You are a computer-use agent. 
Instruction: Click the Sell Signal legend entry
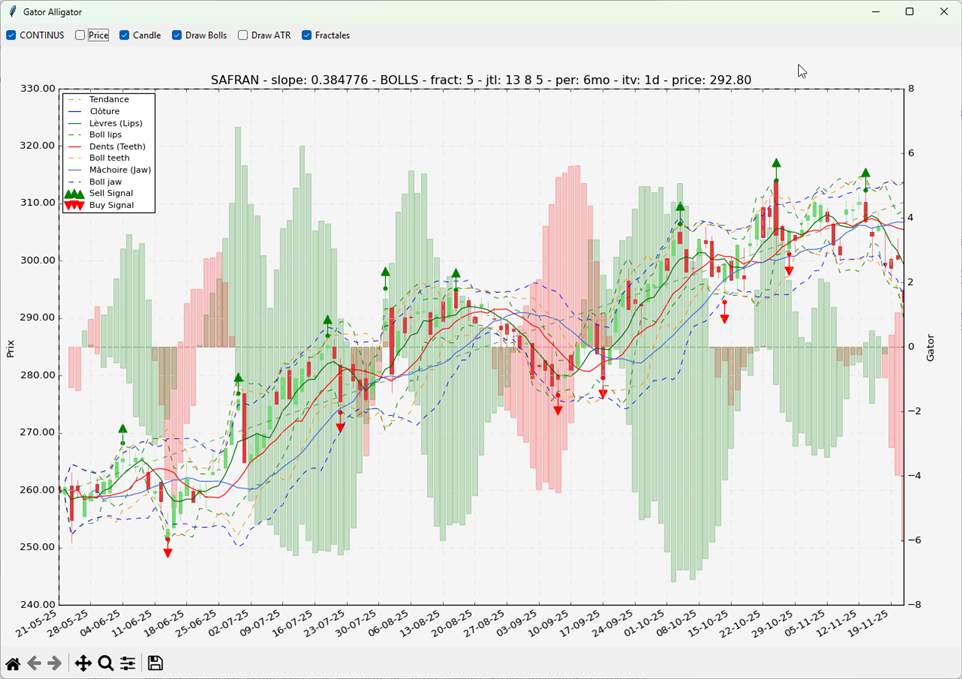(x=110, y=193)
